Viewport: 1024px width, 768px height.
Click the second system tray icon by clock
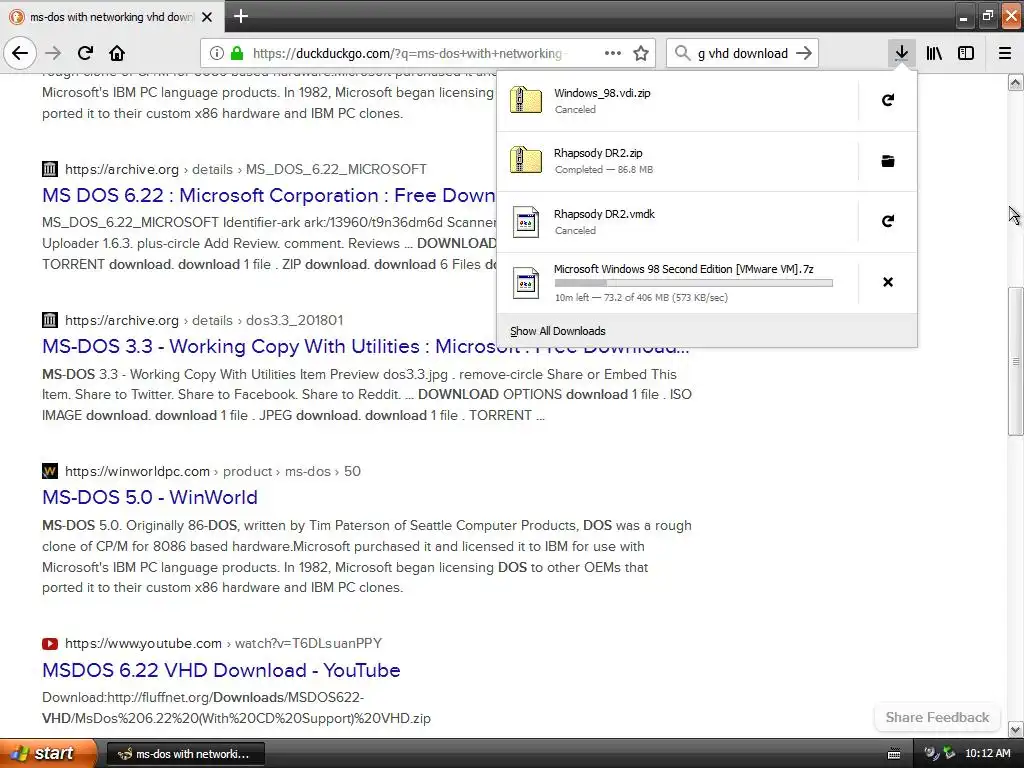click(950, 754)
